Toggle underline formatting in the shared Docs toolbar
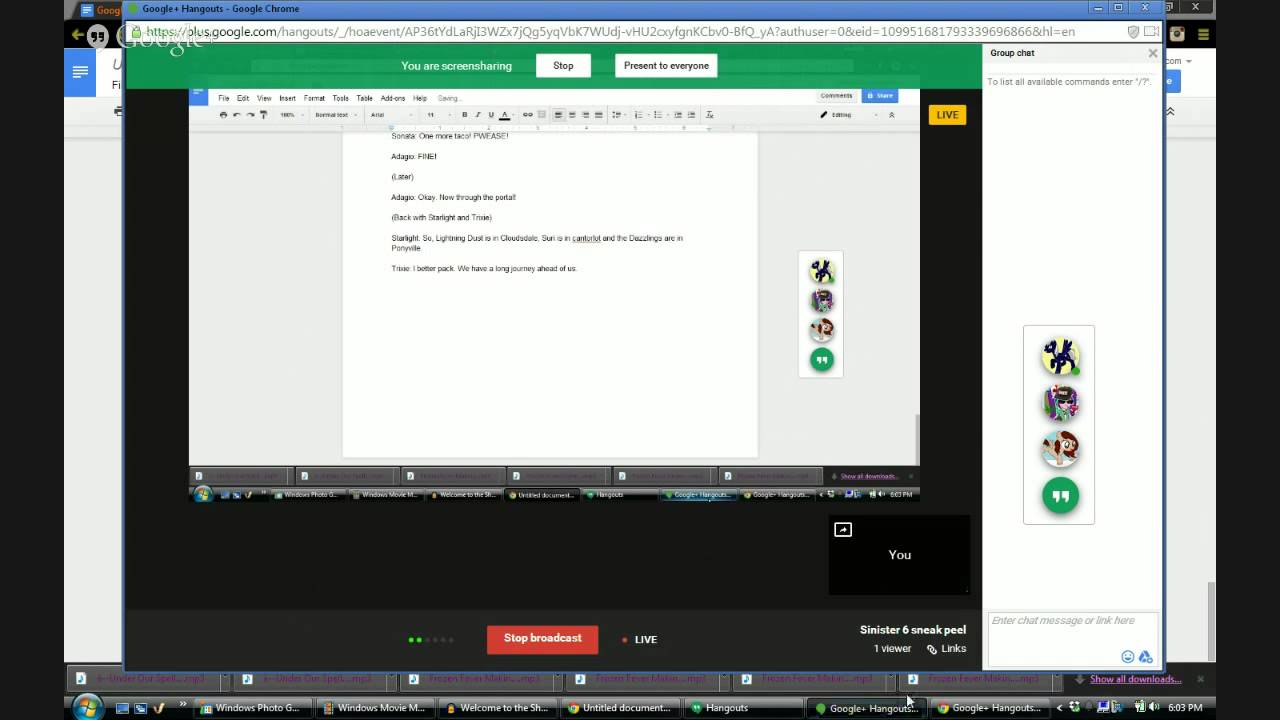Viewport: 1280px width, 720px height. 490,115
